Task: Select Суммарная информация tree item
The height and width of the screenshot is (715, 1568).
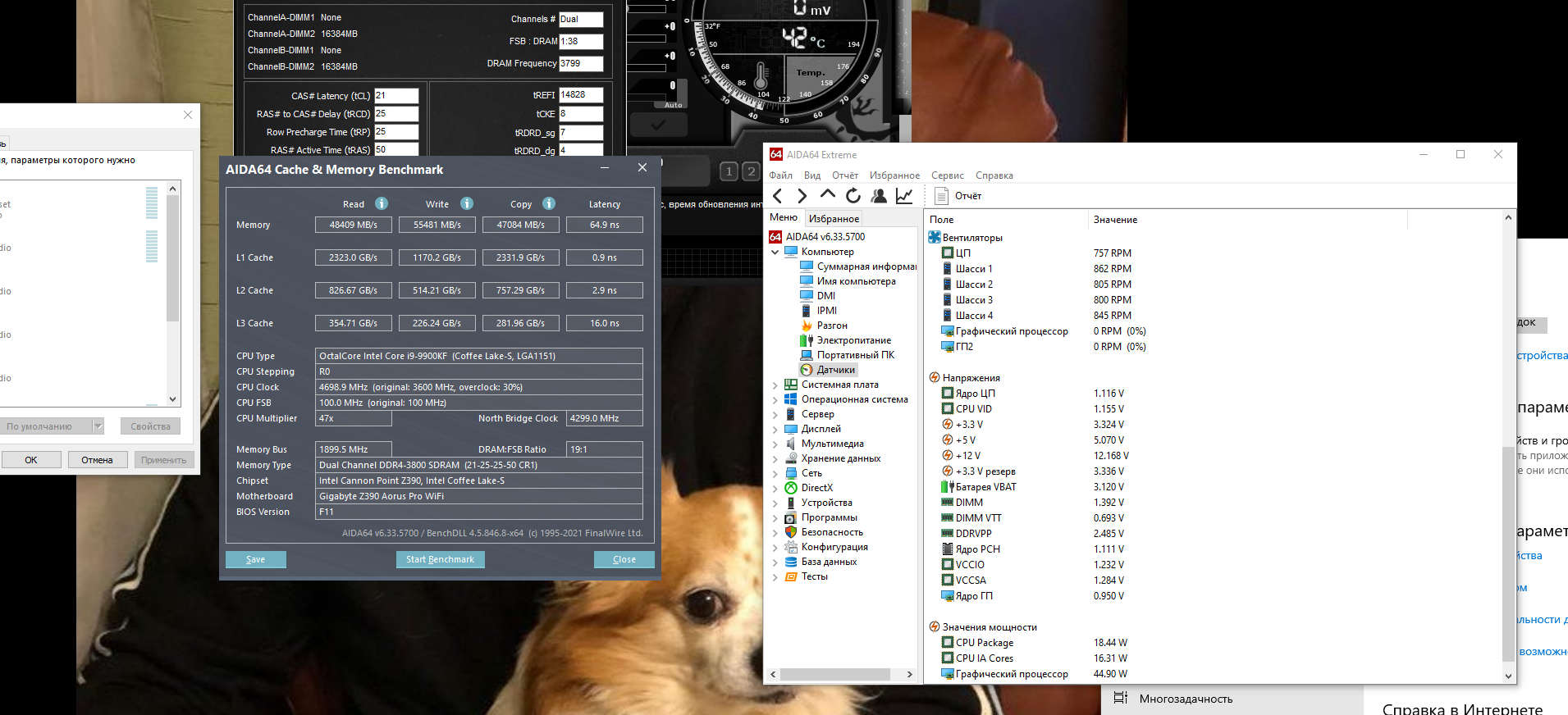Action: click(858, 266)
